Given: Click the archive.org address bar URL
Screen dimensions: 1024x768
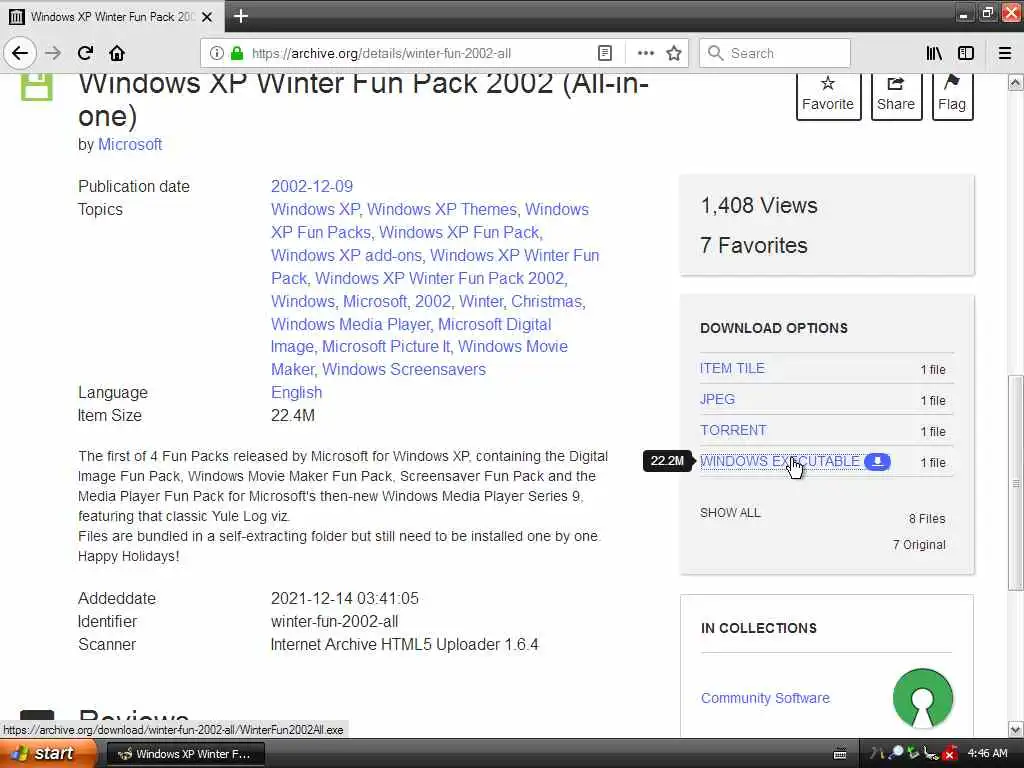Looking at the screenshot, I should [381, 53].
